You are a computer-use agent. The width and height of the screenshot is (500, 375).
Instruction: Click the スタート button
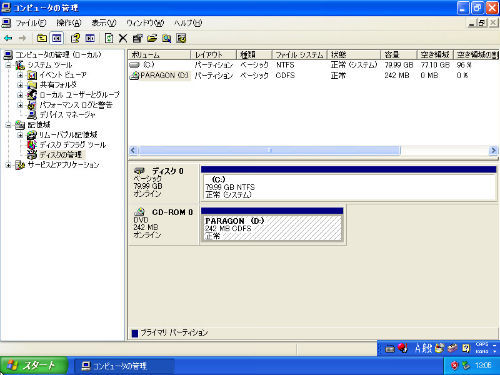(34, 366)
